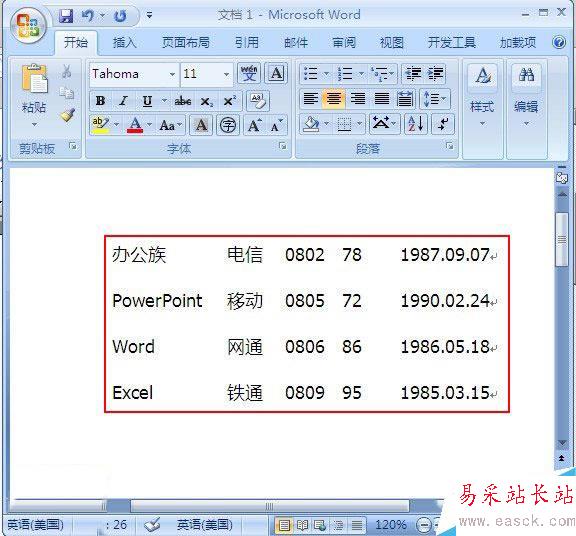Switch to the 开始 tab
Image resolution: width=576 pixels, height=536 pixels.
[x=76, y=43]
